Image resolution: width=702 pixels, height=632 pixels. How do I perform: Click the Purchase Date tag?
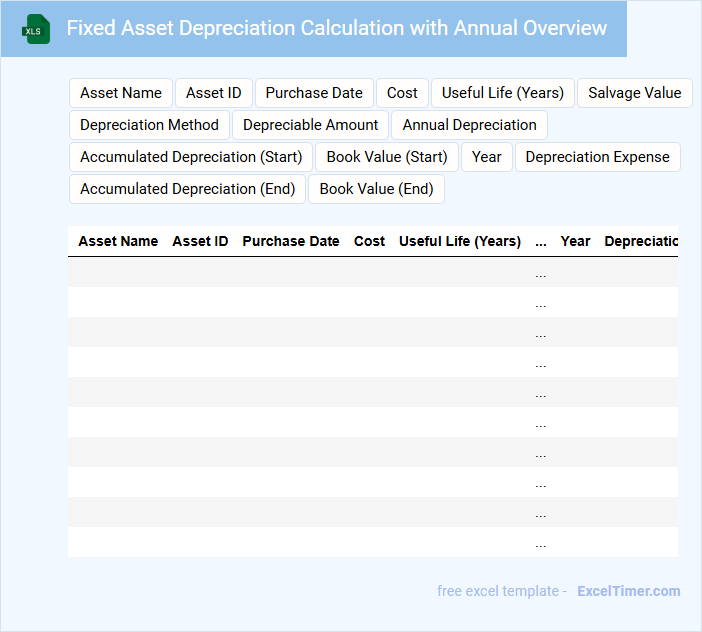(314, 93)
